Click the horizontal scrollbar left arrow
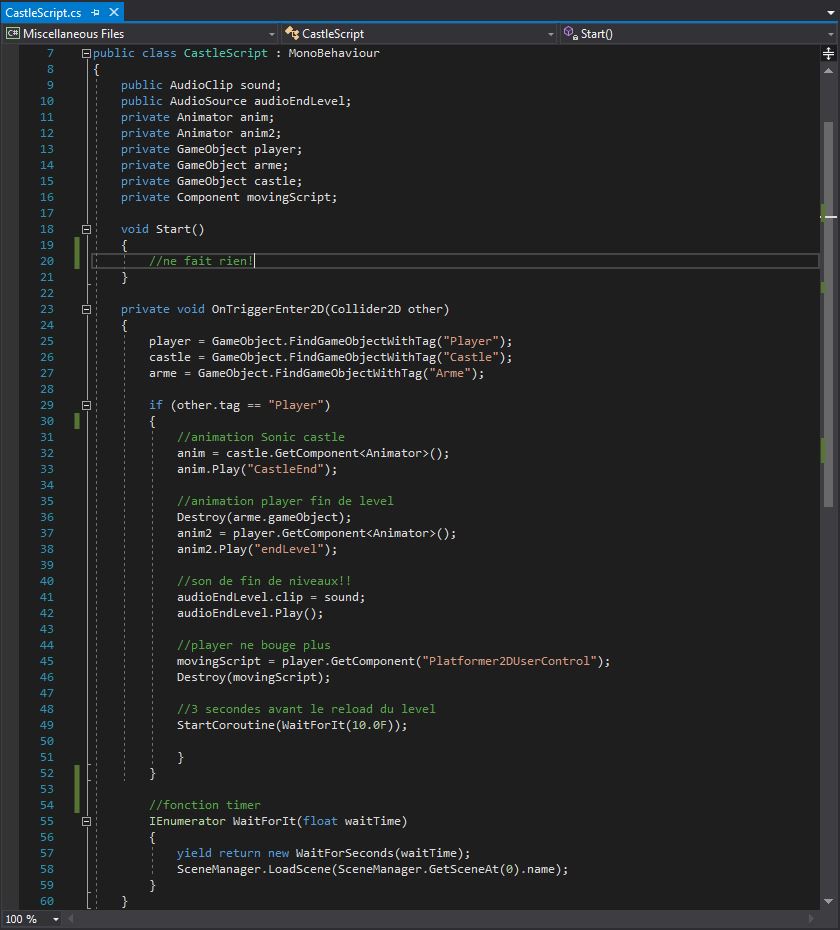840x930 pixels. coord(72,919)
